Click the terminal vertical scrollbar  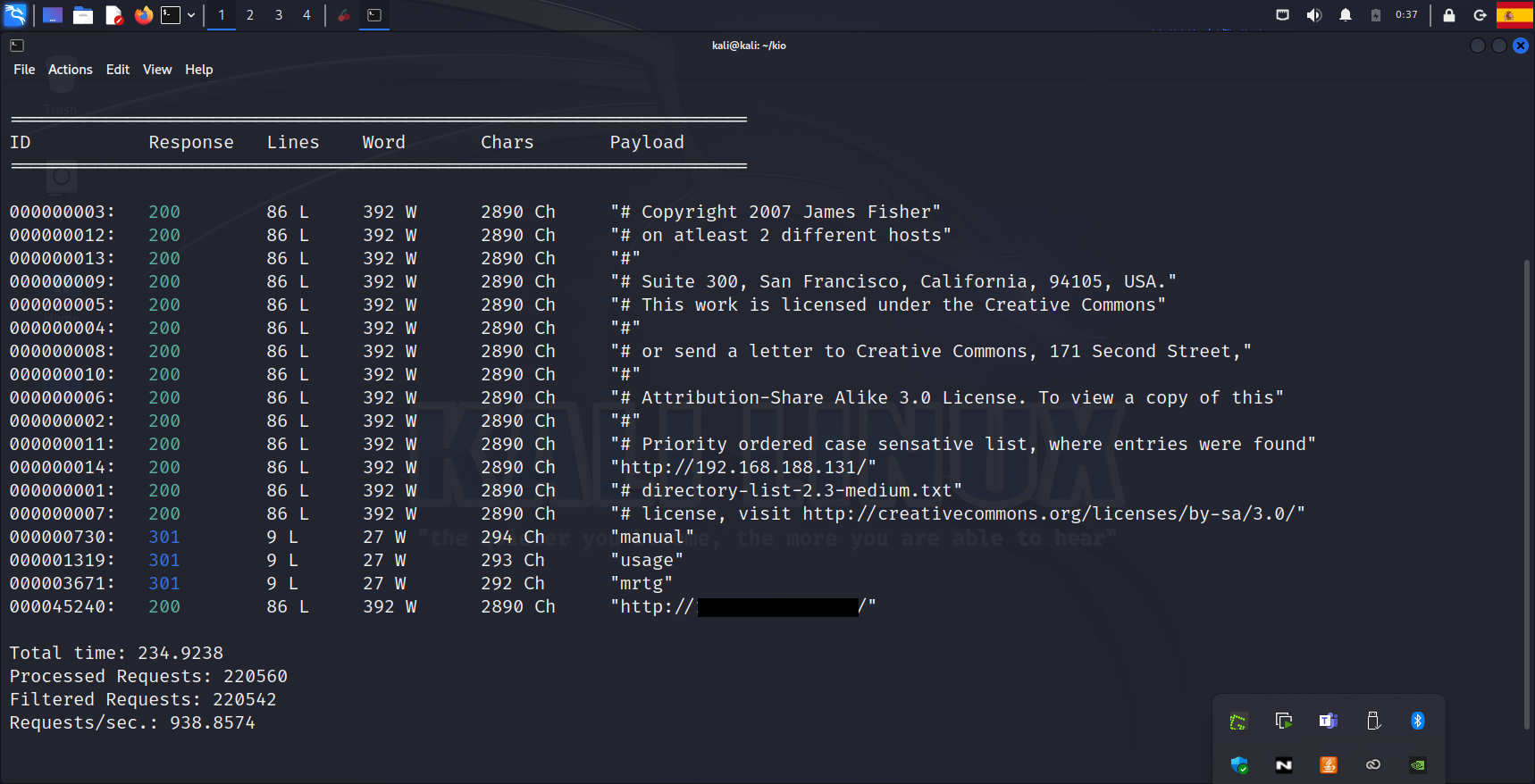pyautogui.click(x=1526, y=491)
